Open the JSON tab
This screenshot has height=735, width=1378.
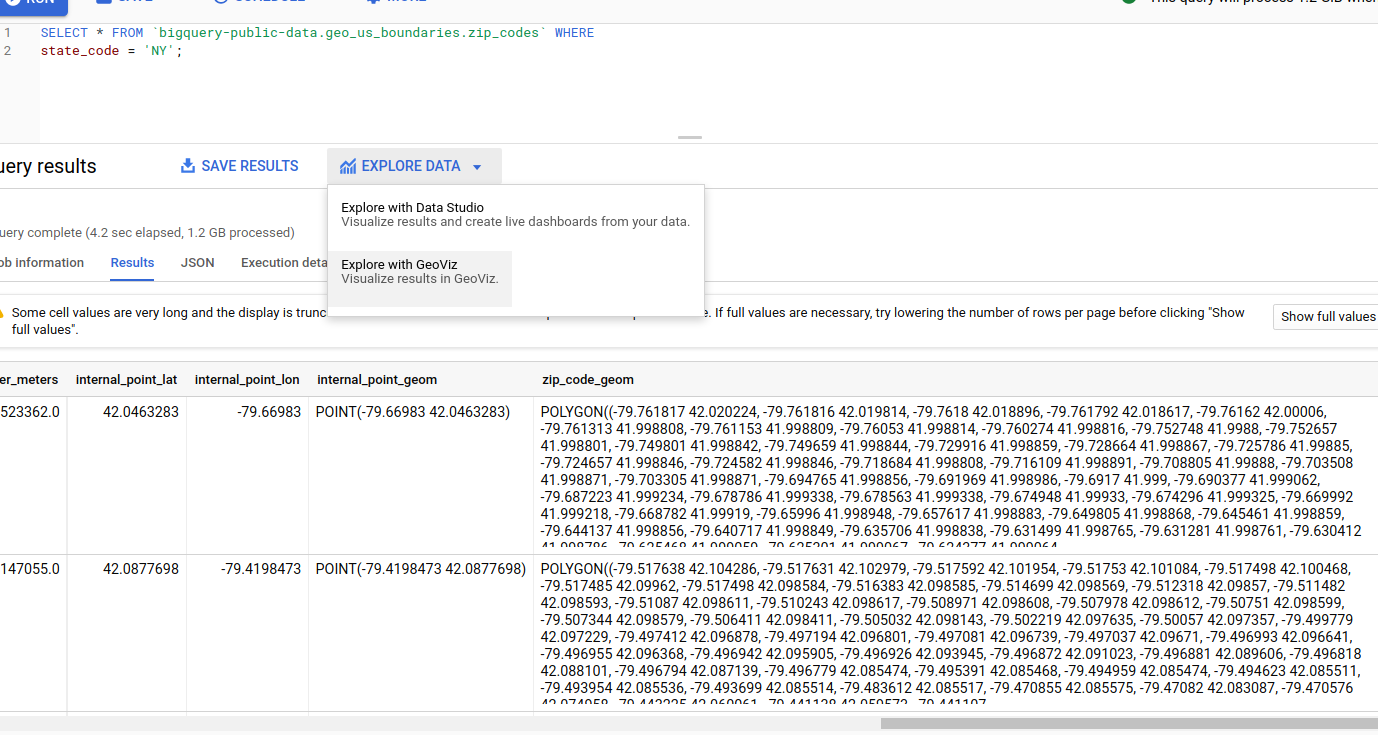click(x=197, y=263)
